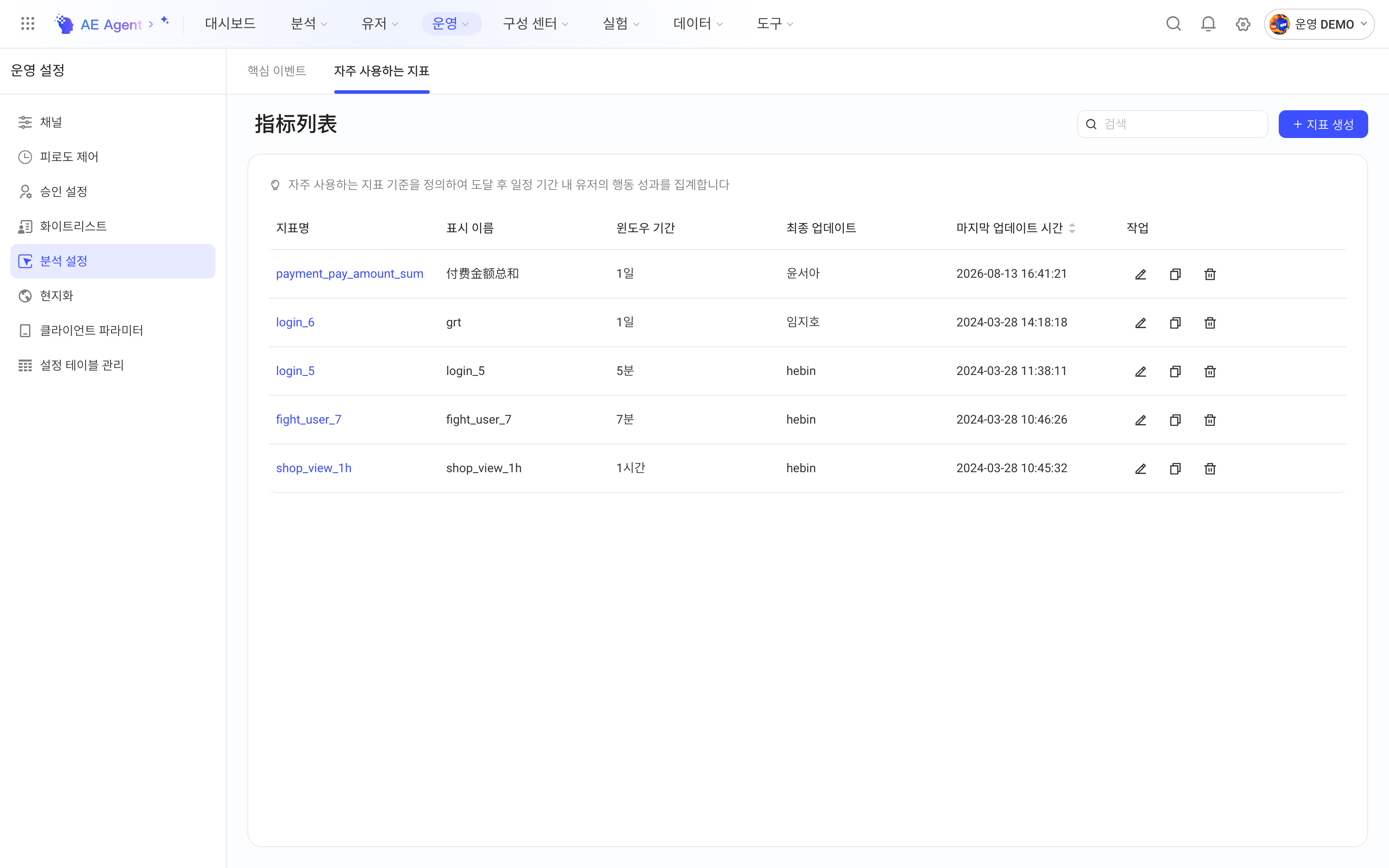1389x868 pixels.
Task: Go to 대시보드 in top navigation
Action: pyautogui.click(x=230, y=23)
